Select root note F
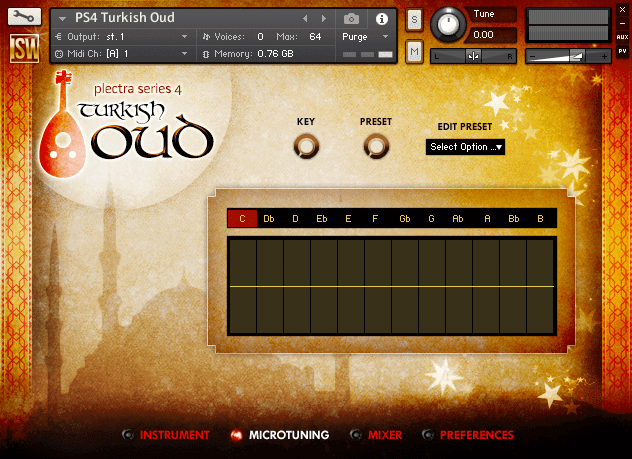The image size is (632, 459). tap(375, 219)
